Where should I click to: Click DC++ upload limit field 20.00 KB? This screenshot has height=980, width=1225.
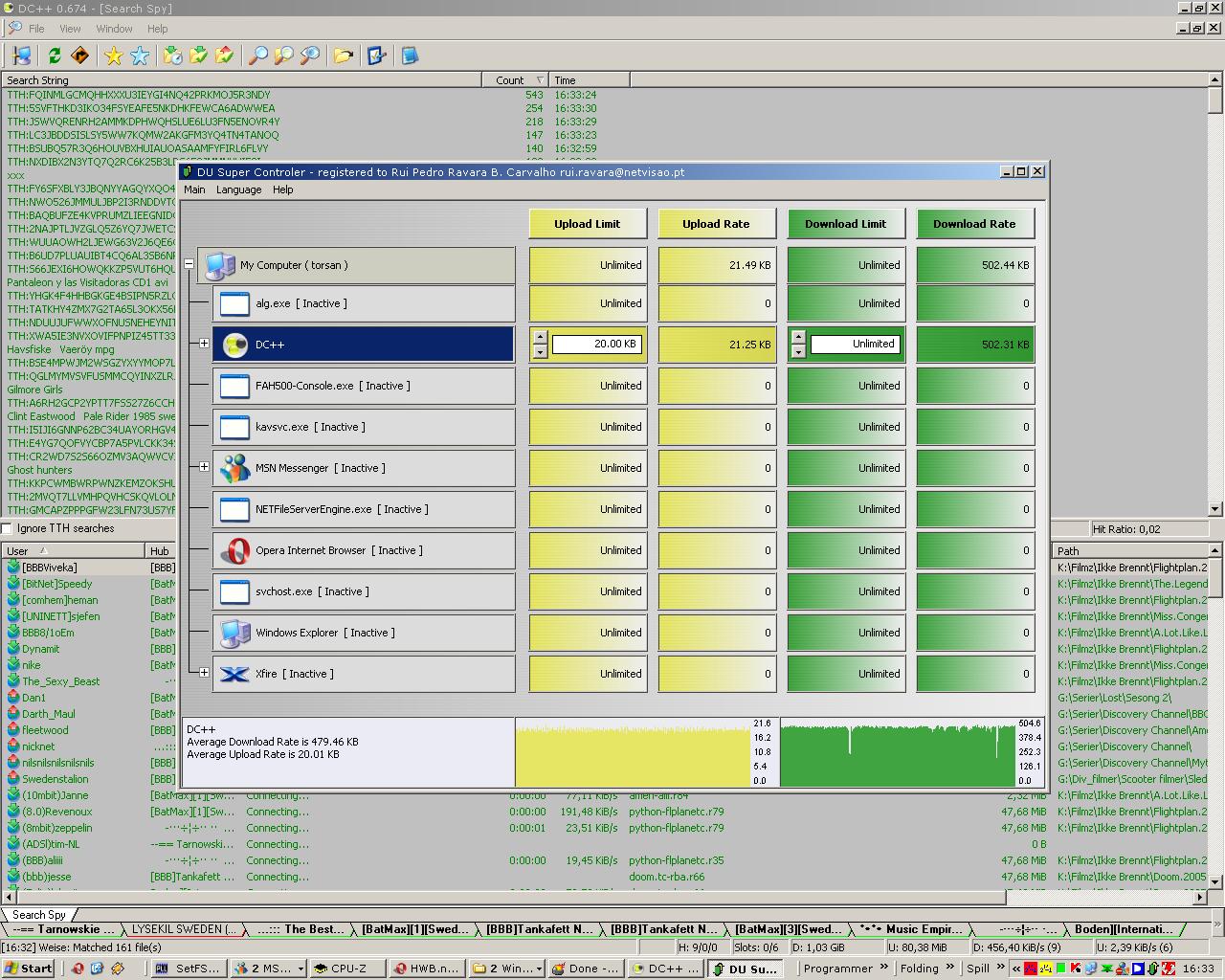click(x=596, y=344)
